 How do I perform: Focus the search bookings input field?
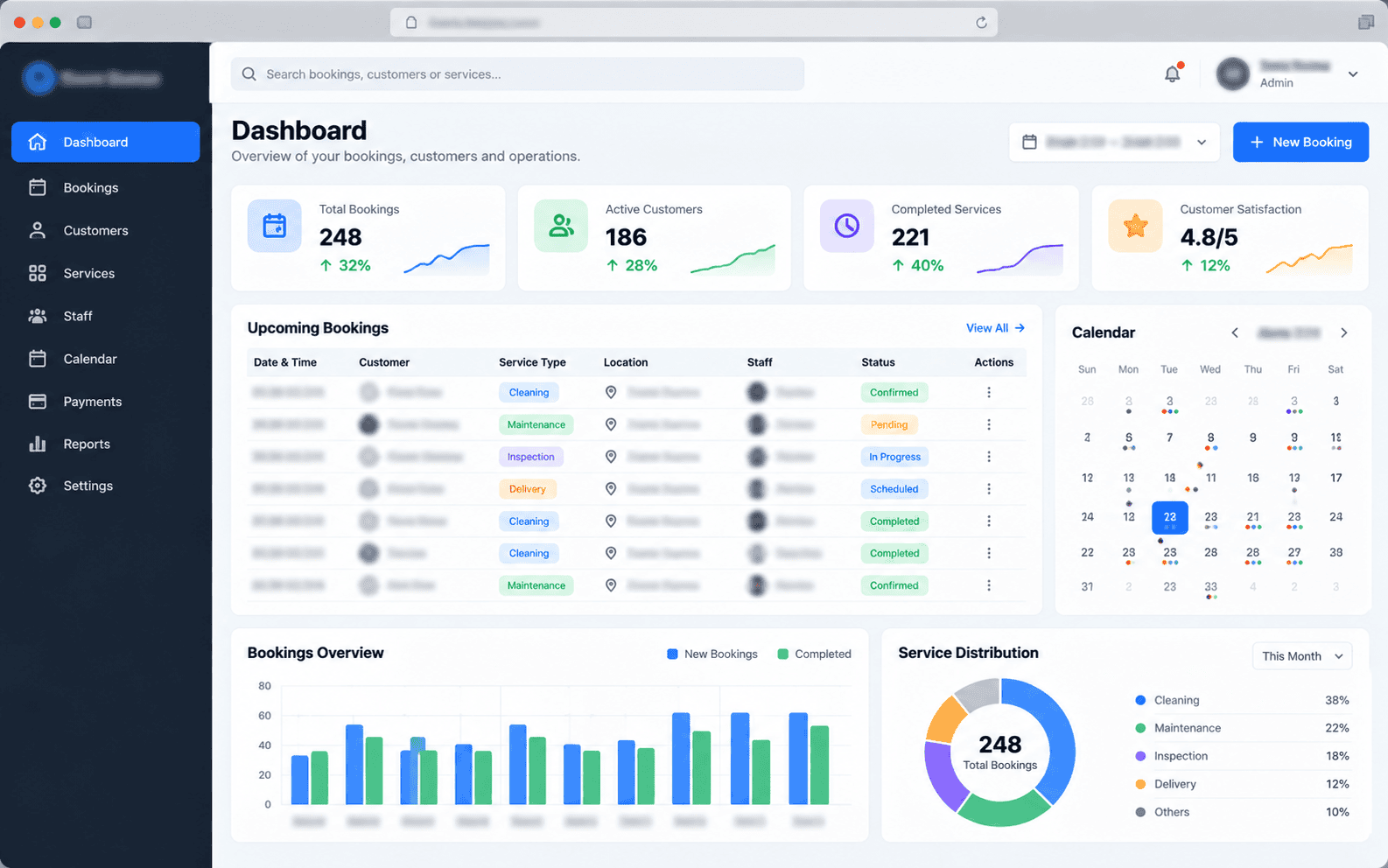[517, 74]
